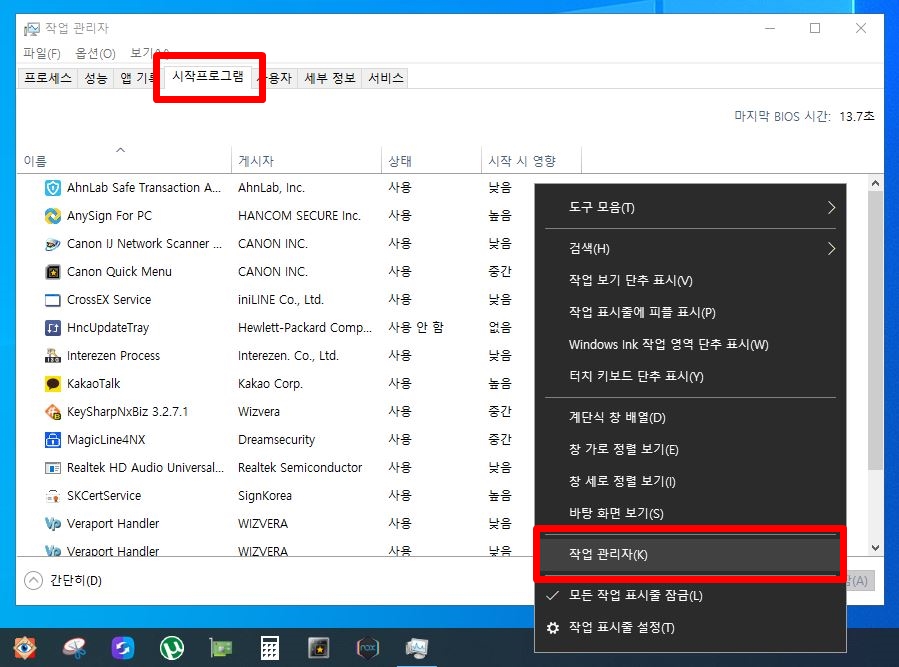
Task: Click the KakaoTalk row icon
Action: (x=53, y=384)
